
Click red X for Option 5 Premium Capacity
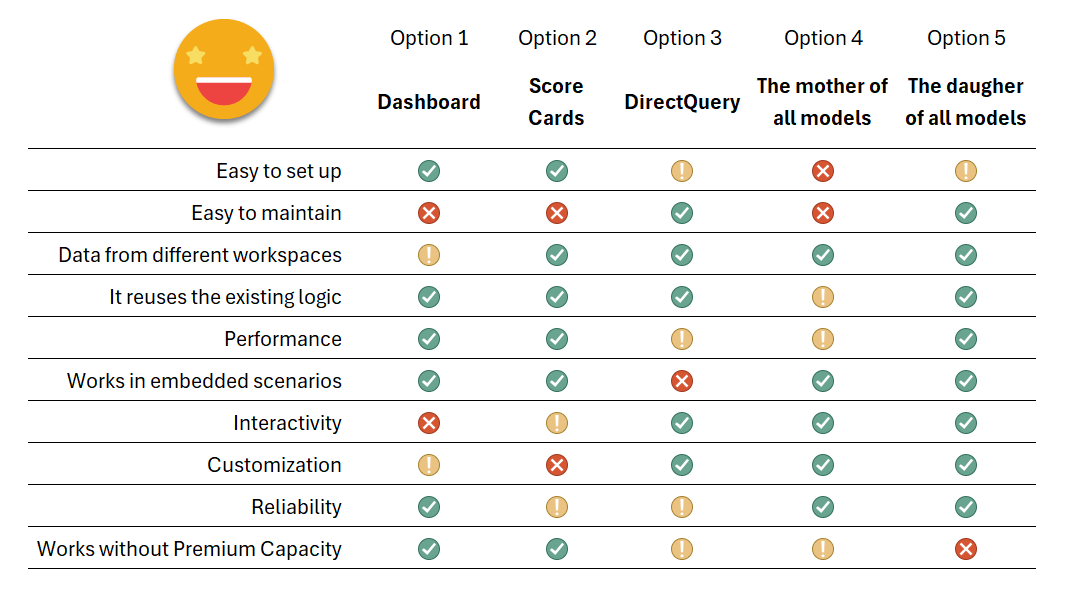pyautogui.click(x=965, y=549)
